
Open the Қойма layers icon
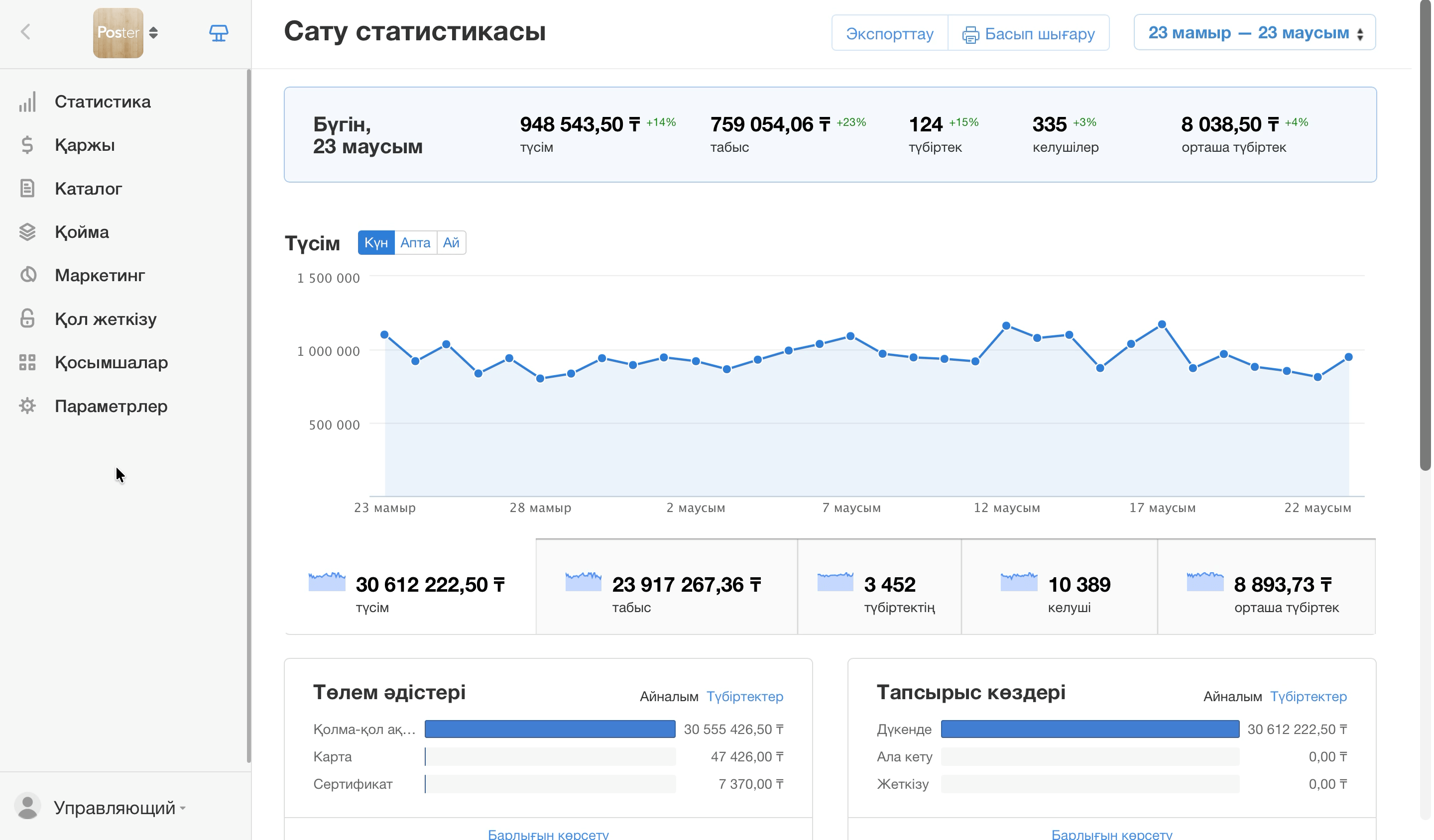(27, 232)
